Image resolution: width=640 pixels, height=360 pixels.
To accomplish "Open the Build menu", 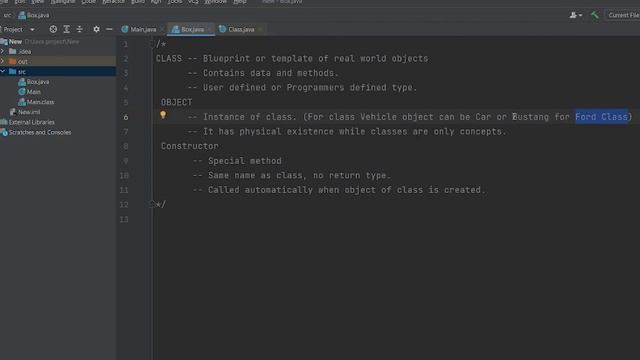I will click(x=138, y=2).
